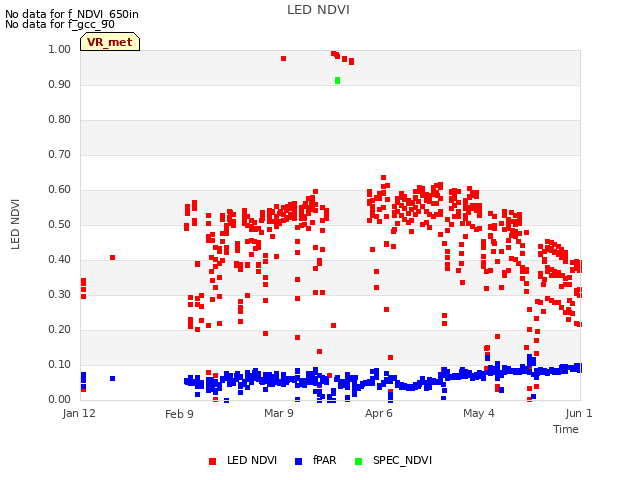Click the 'No data for f_gcc_90' message
The height and width of the screenshot is (480, 640).
point(60,24)
